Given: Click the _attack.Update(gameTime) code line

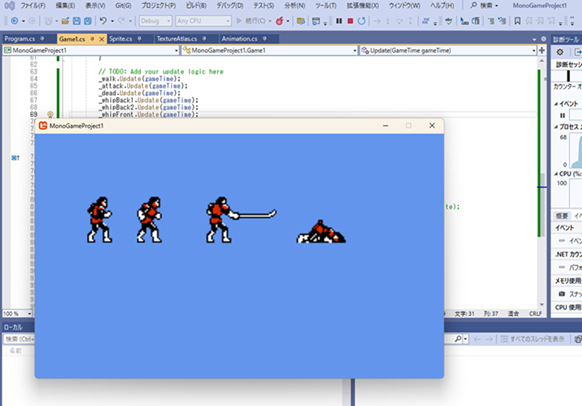Looking at the screenshot, I should click(x=143, y=86).
